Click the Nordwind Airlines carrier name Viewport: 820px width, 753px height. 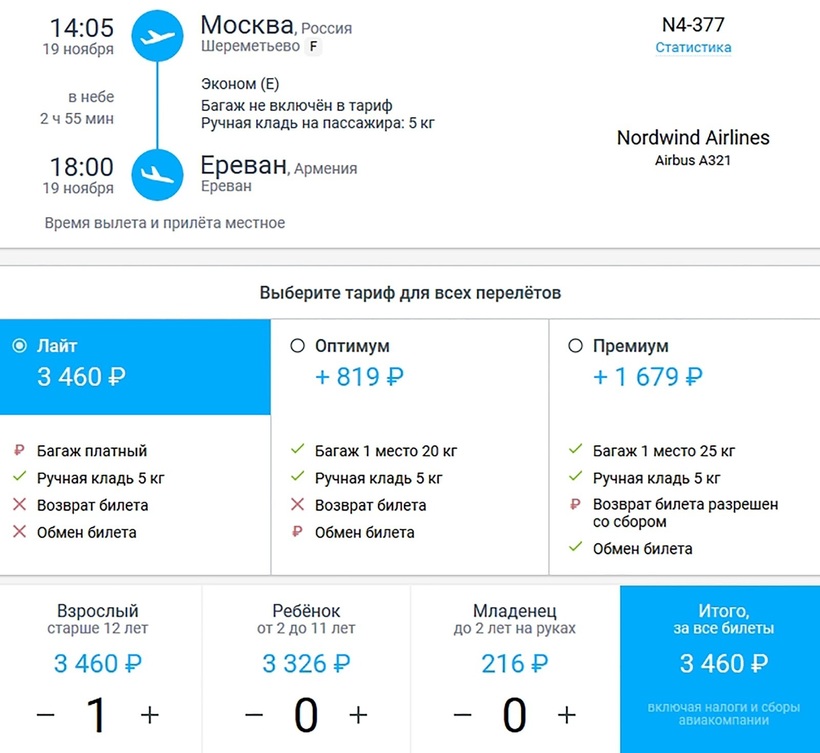click(693, 138)
